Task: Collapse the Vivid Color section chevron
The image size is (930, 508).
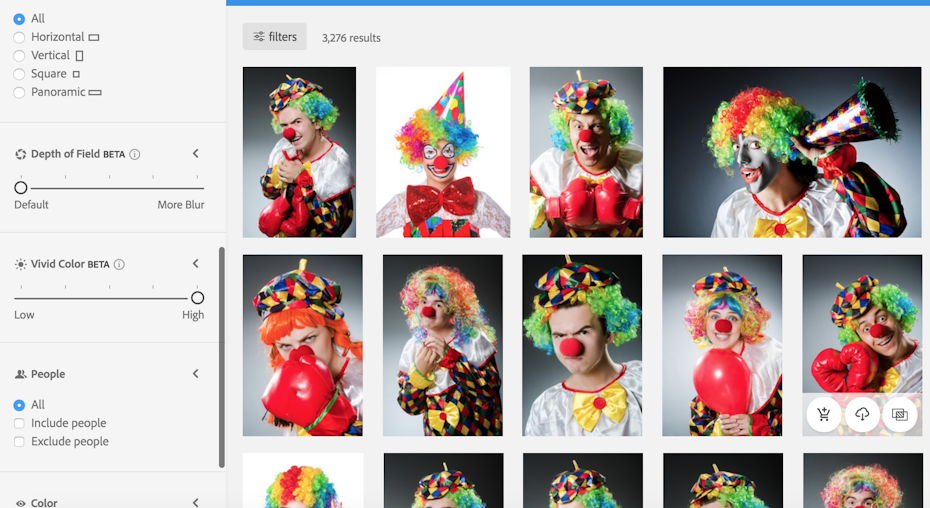Action: click(196, 264)
